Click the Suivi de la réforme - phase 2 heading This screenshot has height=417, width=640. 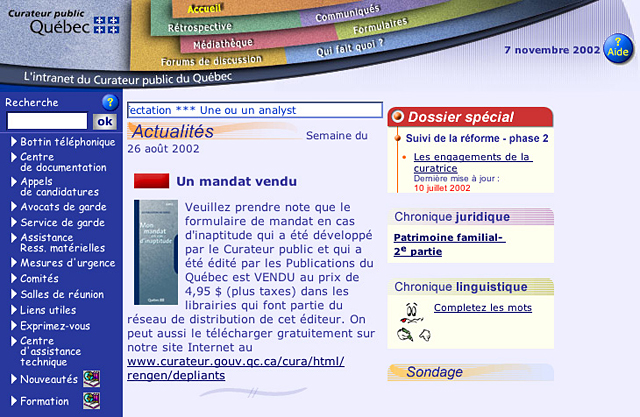point(477,138)
